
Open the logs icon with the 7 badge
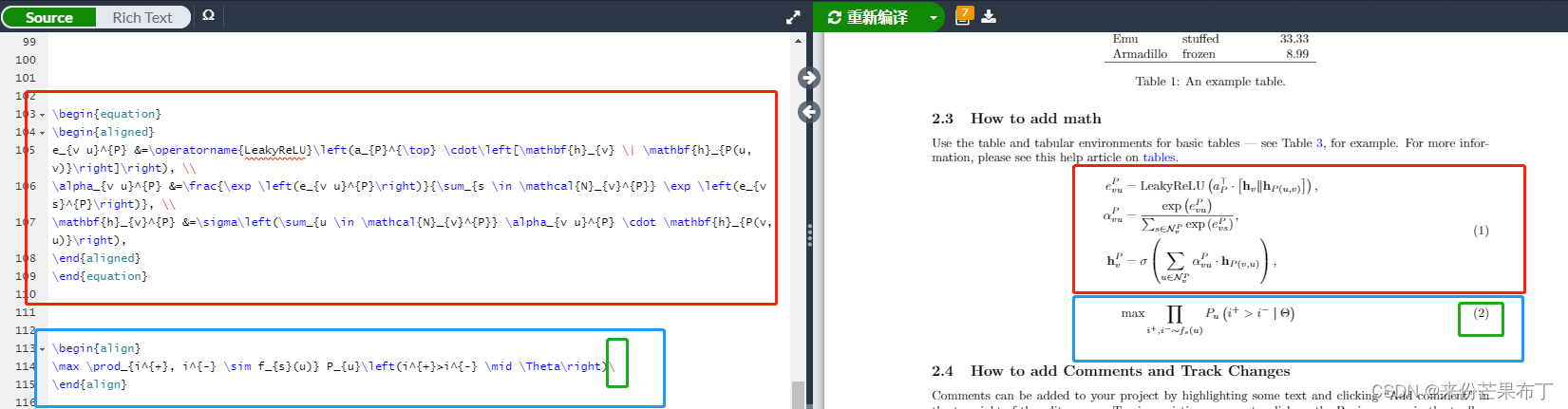pos(963,15)
